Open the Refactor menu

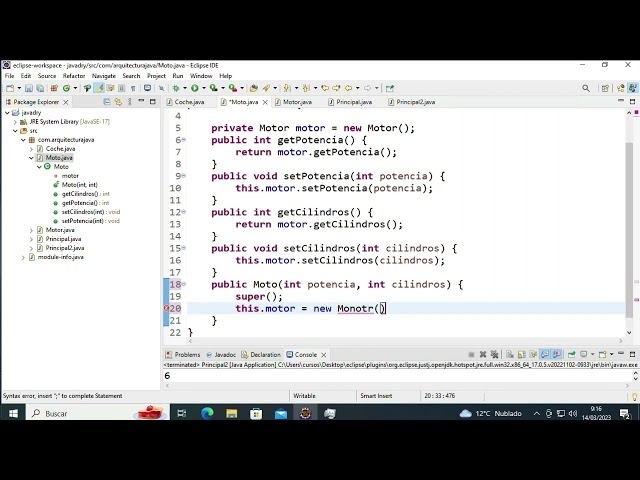74,76
